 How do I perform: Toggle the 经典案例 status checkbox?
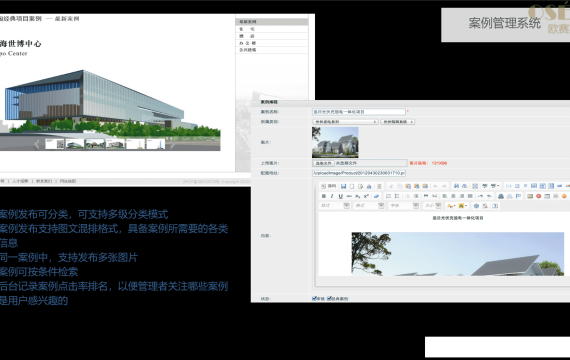click(x=329, y=299)
